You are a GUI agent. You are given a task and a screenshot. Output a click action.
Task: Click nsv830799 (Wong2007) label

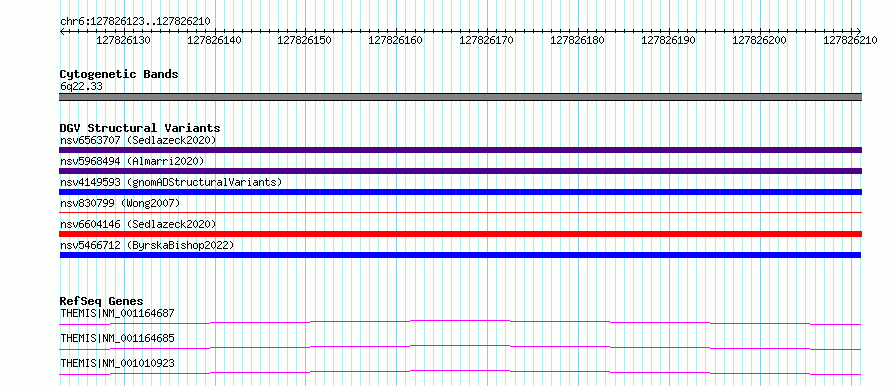[x=120, y=203]
